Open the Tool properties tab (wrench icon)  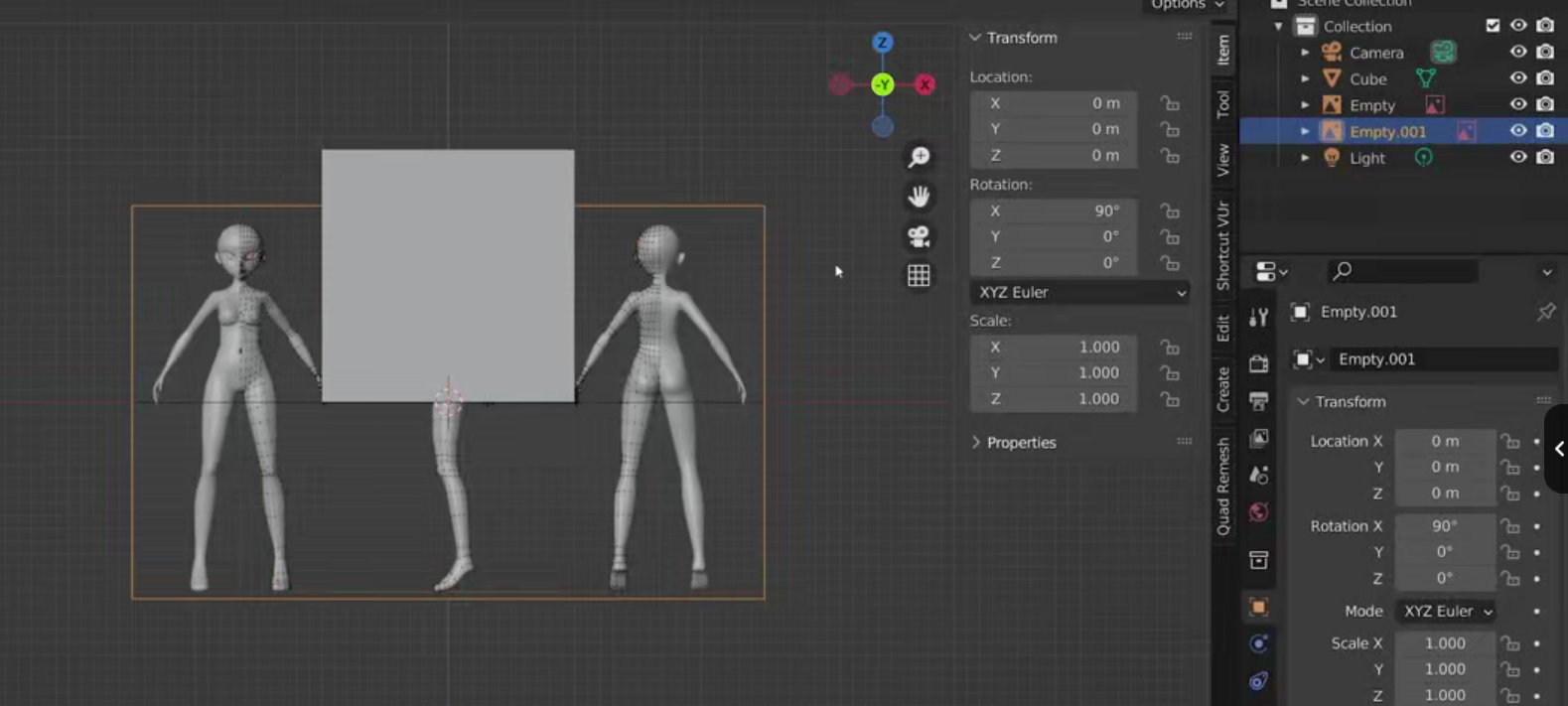pos(1258,317)
